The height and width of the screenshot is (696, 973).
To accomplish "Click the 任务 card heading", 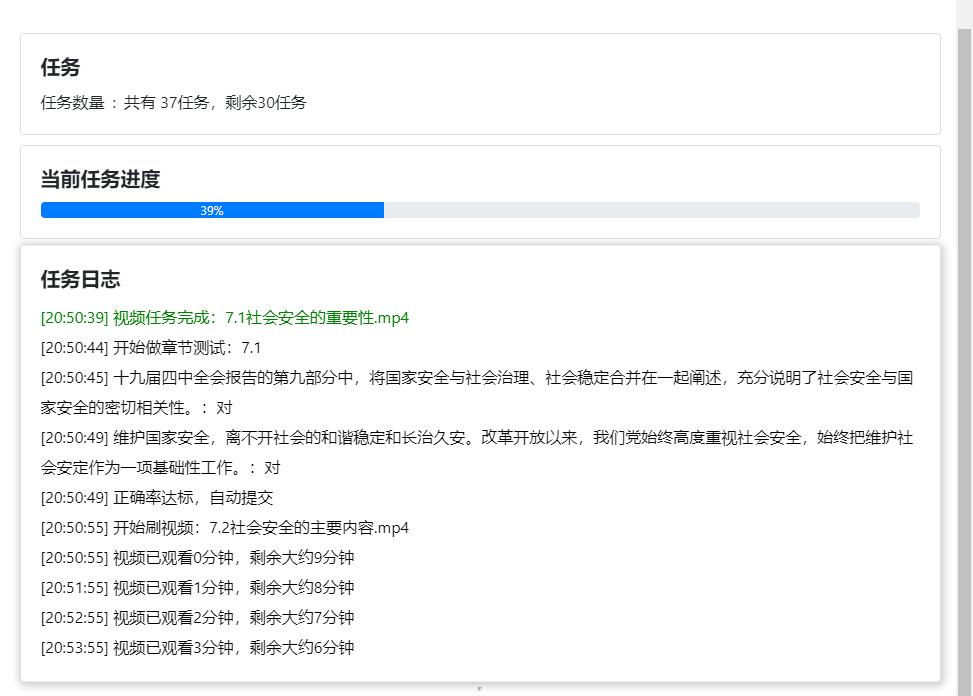I will (60, 67).
